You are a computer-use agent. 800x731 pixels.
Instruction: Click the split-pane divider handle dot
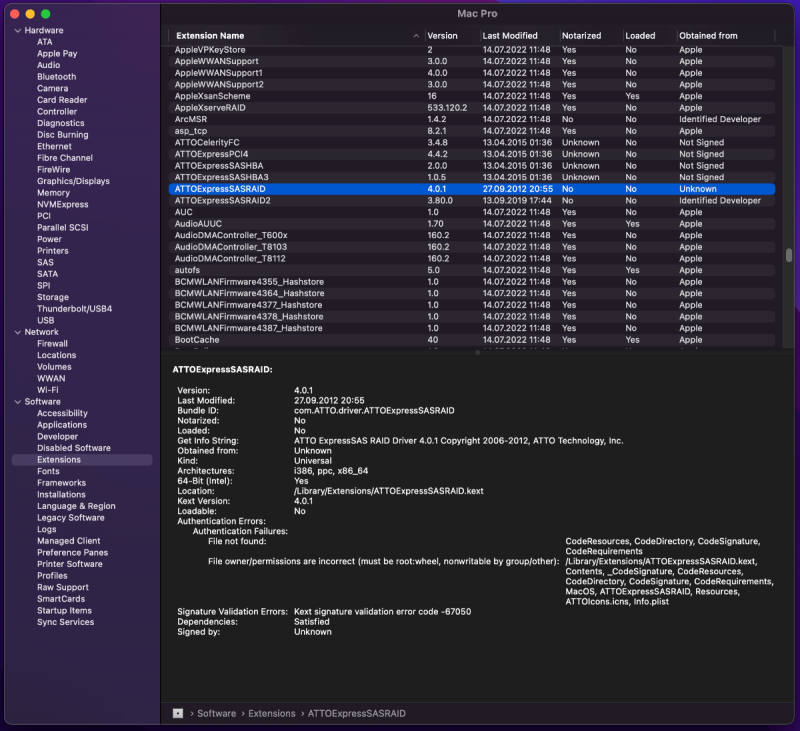coord(477,352)
